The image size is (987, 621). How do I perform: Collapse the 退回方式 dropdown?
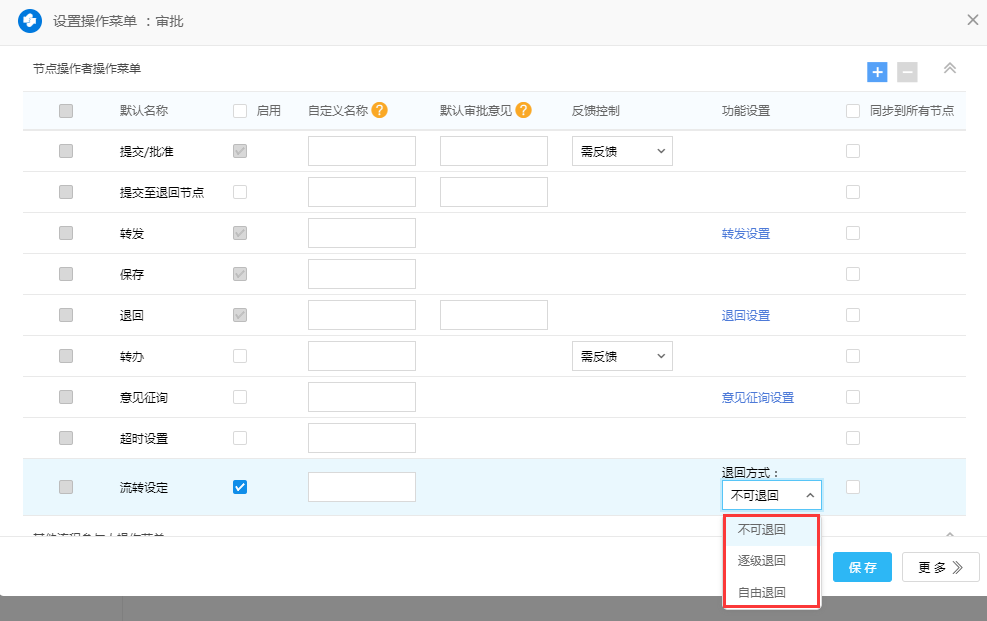[771, 495]
